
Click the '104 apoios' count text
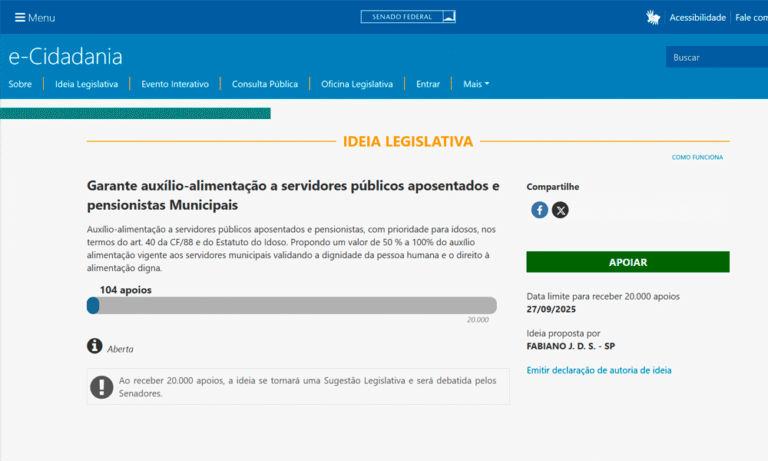click(126, 290)
